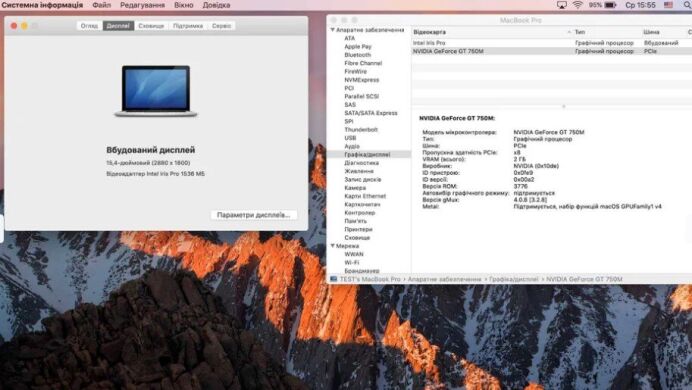Select Діагностика in the sidebar
692x390 pixels.
(x=361, y=163)
